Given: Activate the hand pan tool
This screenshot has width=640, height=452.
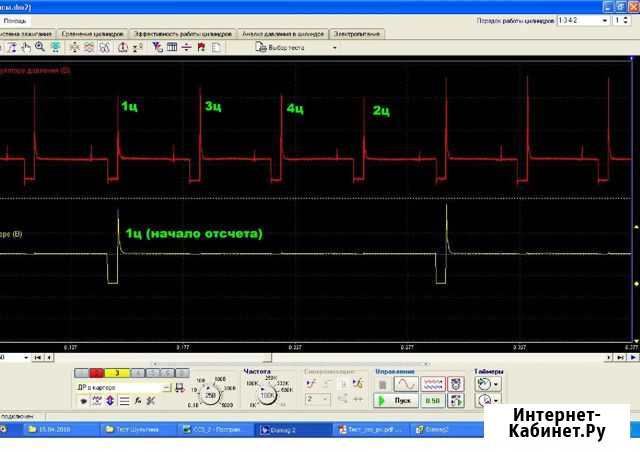Looking at the screenshot, I should point(26,47).
